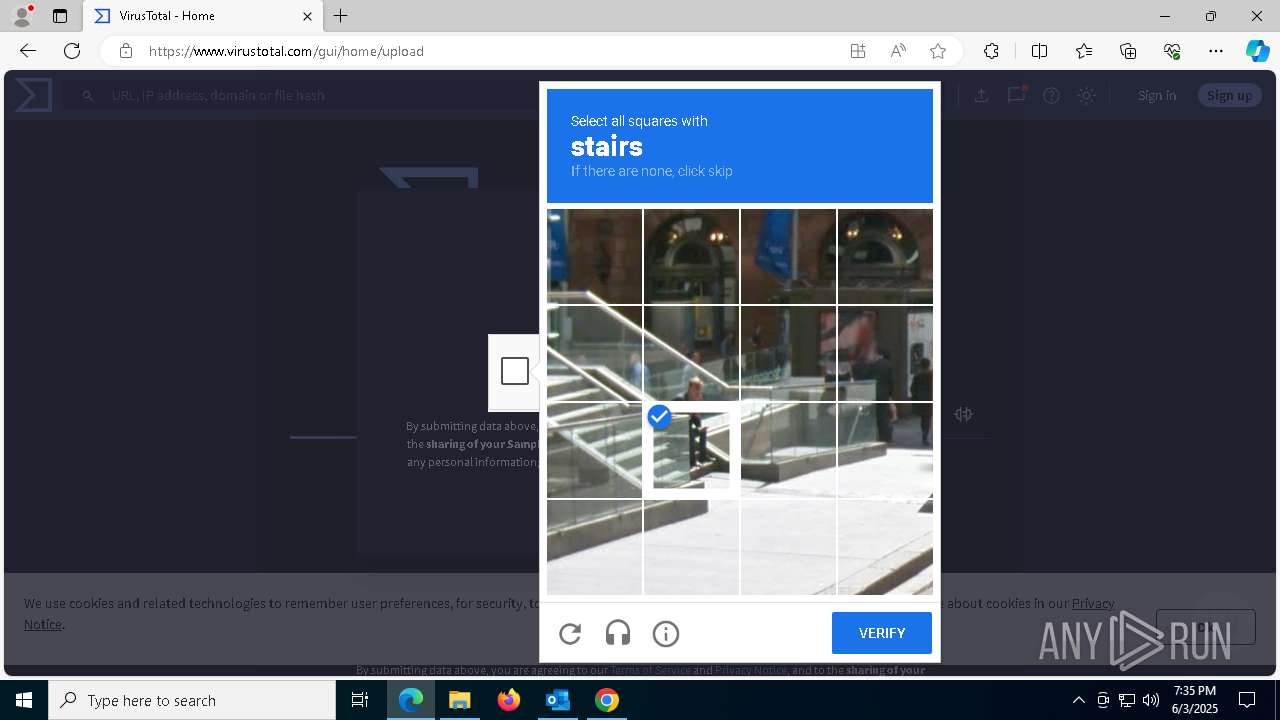
Task: Select stairs tile at left of third row
Action: click(594, 450)
